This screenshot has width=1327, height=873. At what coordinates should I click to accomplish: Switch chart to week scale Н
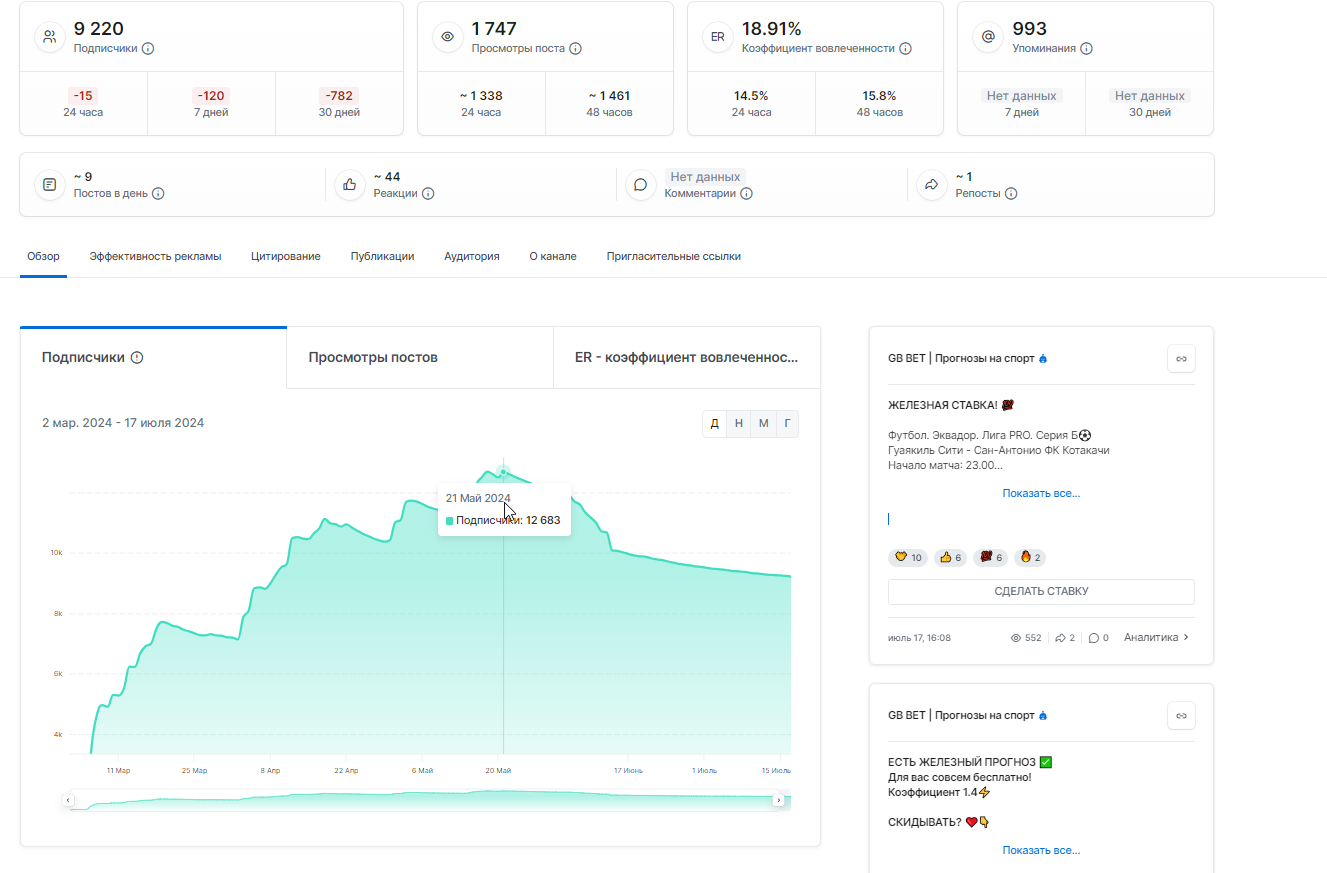pyautogui.click(x=739, y=423)
